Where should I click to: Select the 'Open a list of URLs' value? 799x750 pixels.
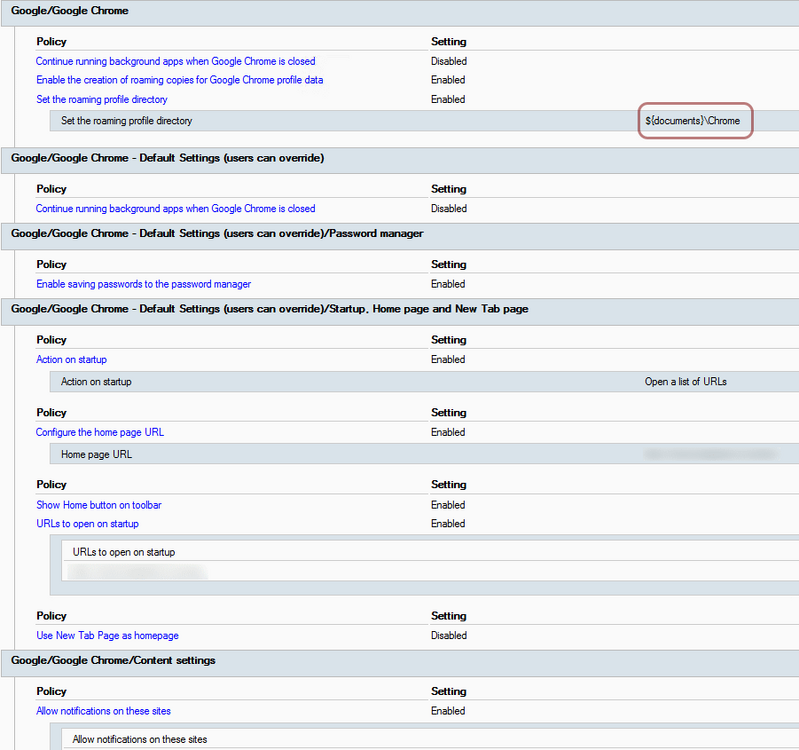(x=685, y=382)
